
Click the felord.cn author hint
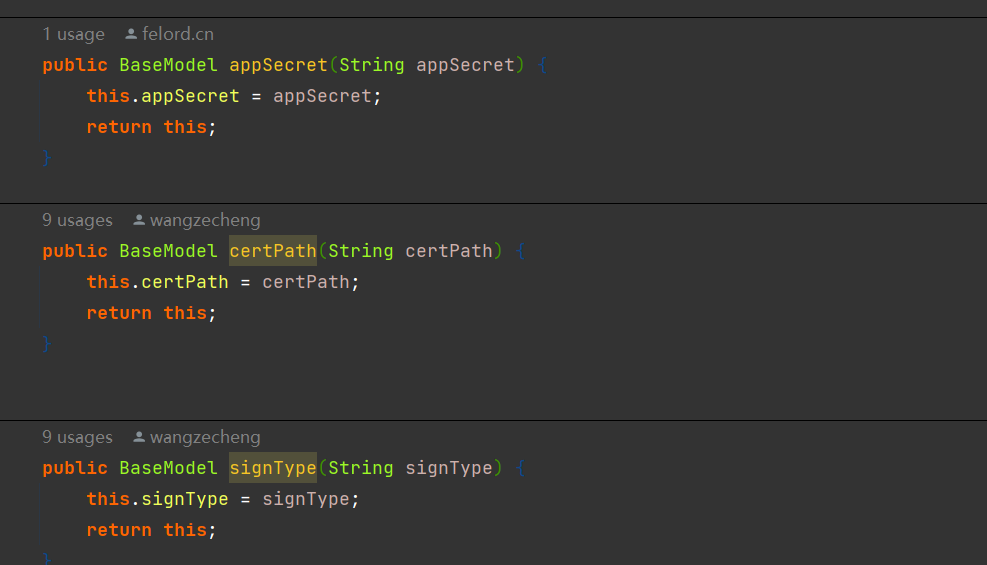pos(177,35)
